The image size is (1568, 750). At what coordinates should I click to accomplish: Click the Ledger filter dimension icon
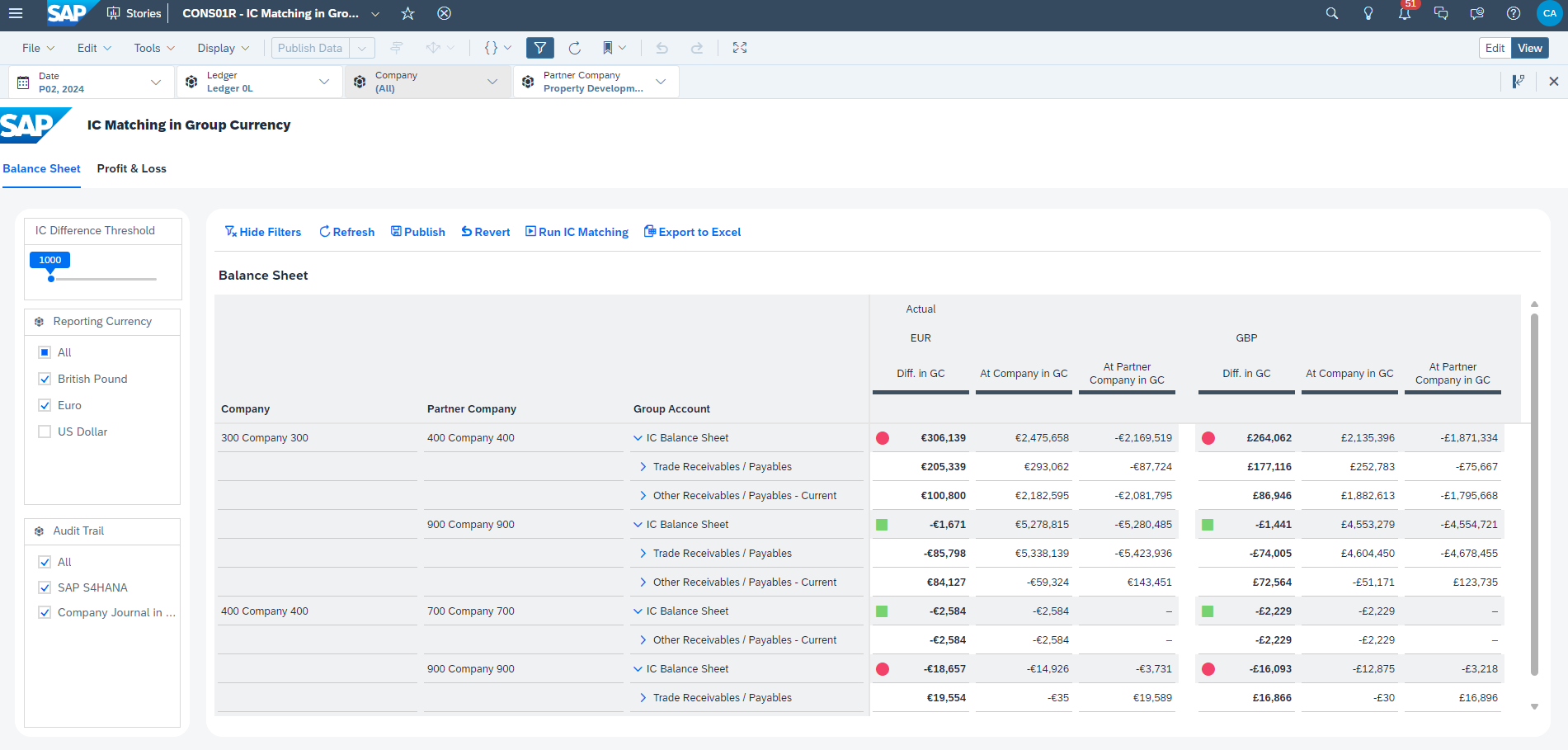pyautogui.click(x=191, y=82)
